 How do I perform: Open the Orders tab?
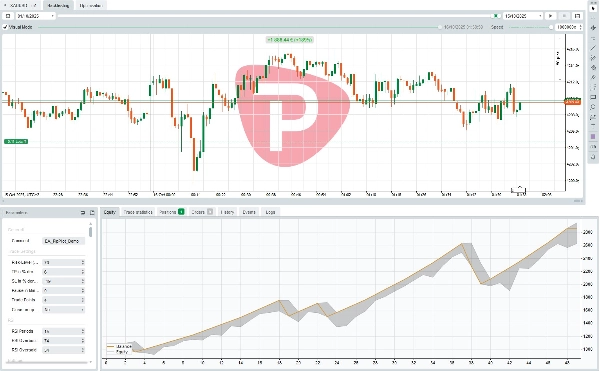tap(202, 212)
